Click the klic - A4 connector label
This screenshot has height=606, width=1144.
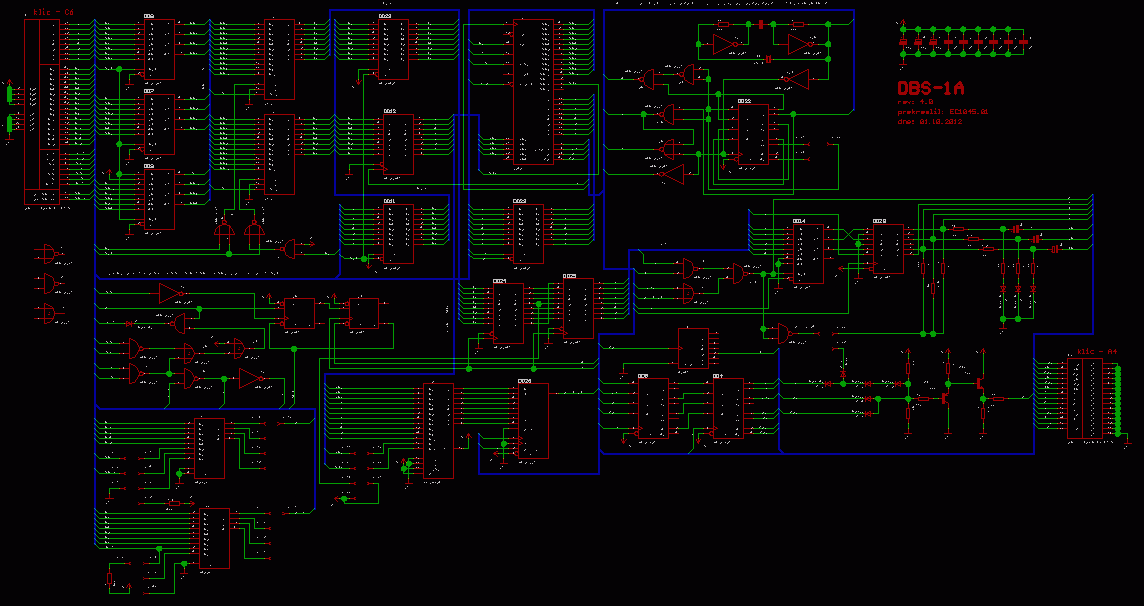pos(1096,352)
